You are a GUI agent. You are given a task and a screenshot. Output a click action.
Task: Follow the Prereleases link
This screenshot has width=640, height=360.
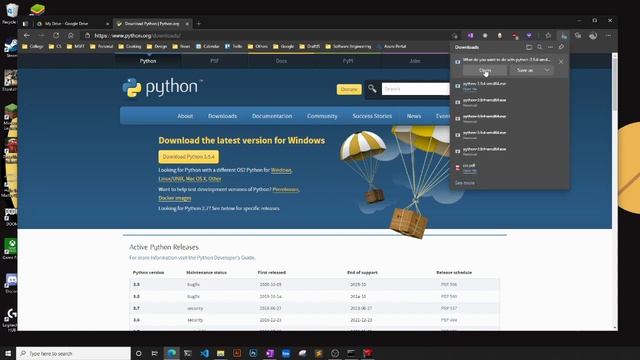click(x=285, y=189)
